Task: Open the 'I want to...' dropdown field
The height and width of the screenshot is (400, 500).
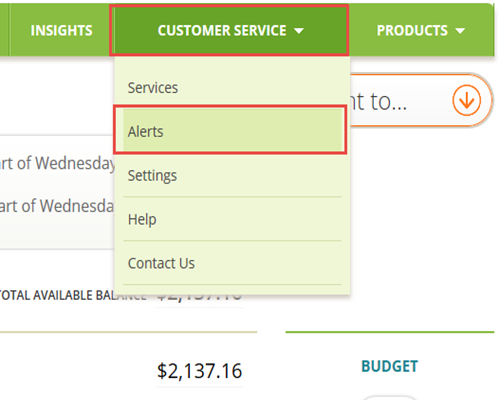Action: click(421, 100)
